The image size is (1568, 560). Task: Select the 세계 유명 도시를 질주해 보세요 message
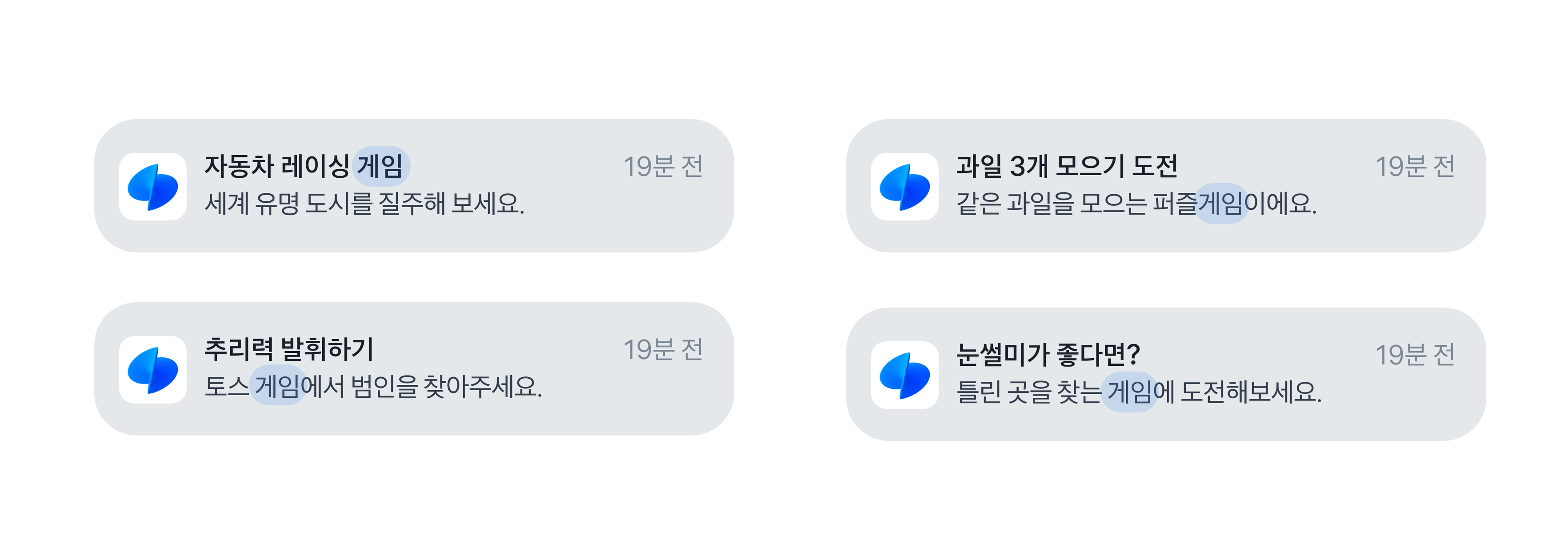point(364,203)
